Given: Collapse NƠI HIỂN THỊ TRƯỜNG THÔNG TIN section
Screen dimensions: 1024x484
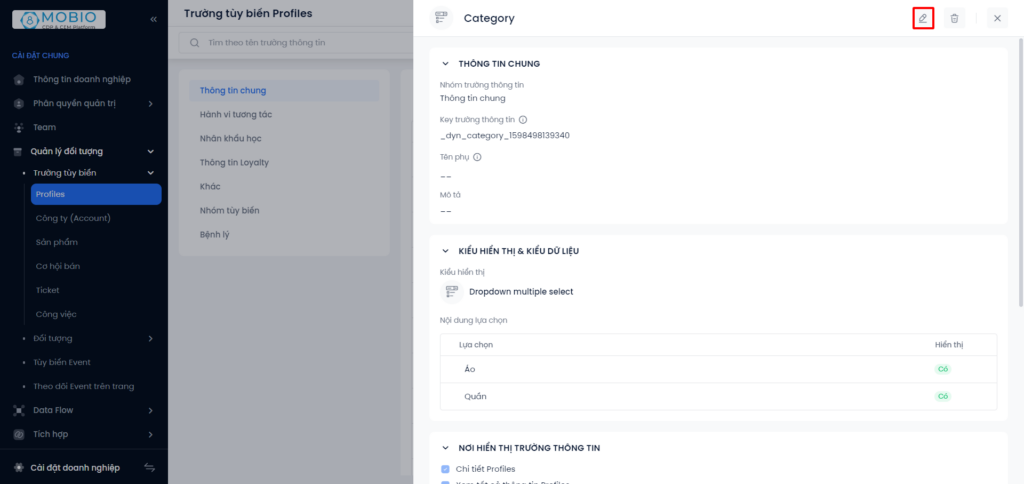Looking at the screenshot, I should (445, 448).
